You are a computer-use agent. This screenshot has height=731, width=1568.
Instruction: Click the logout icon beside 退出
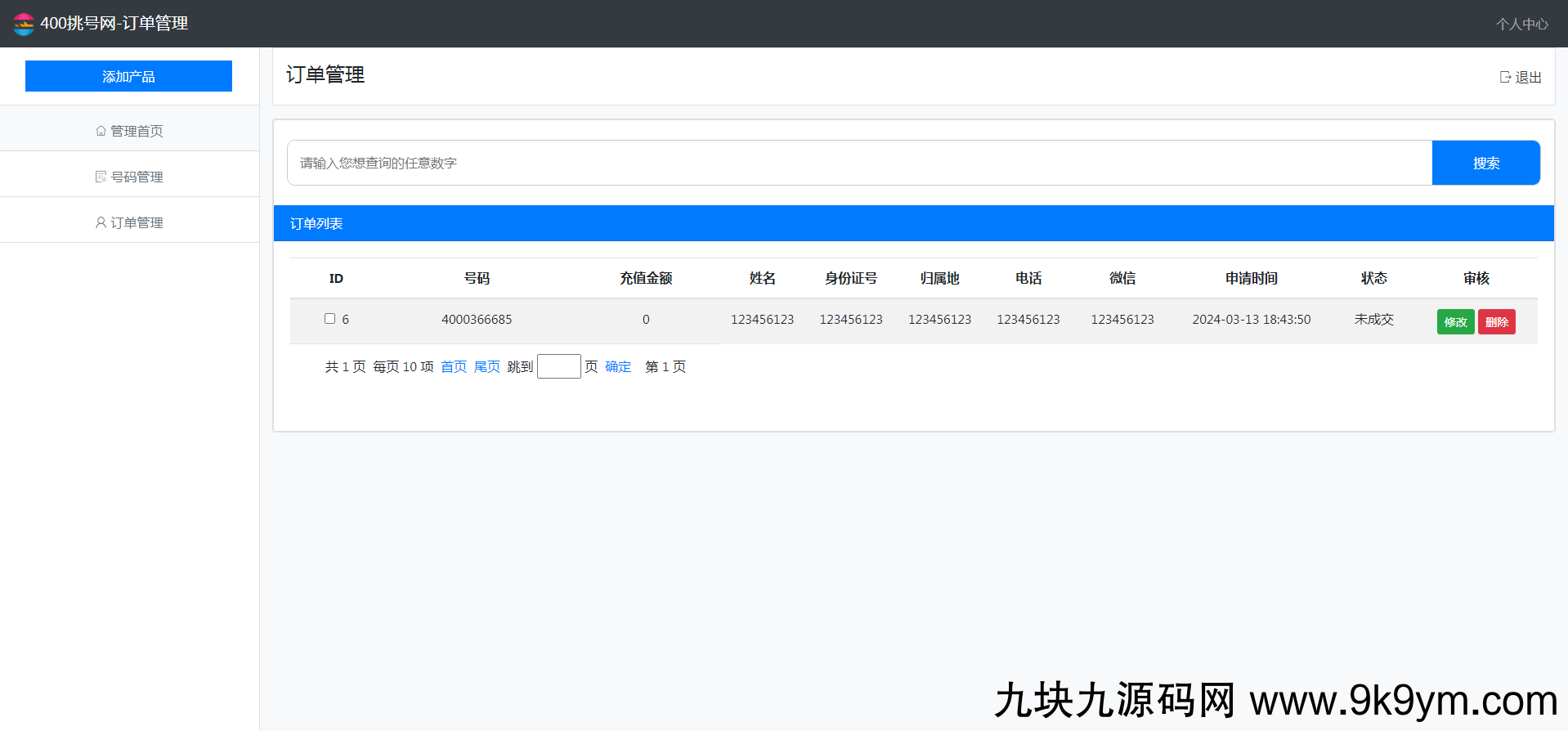click(x=1505, y=77)
